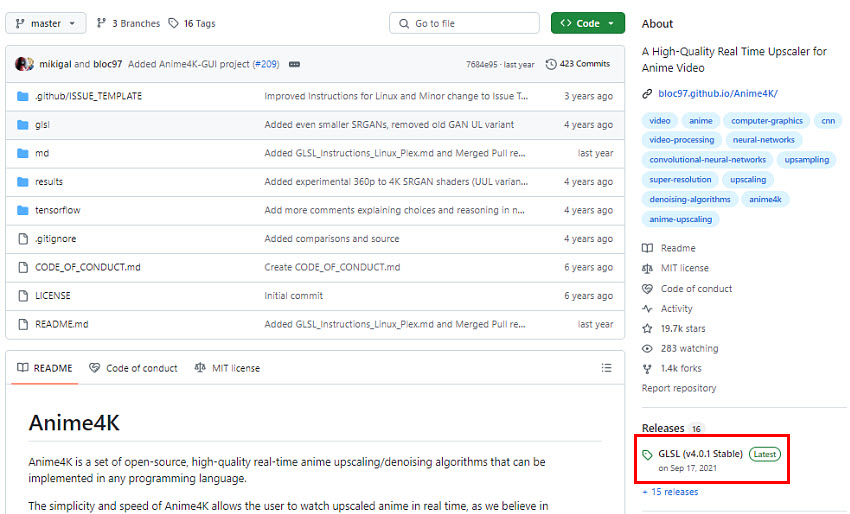
Task: Open the tensorflow folder
Action: click(57, 210)
